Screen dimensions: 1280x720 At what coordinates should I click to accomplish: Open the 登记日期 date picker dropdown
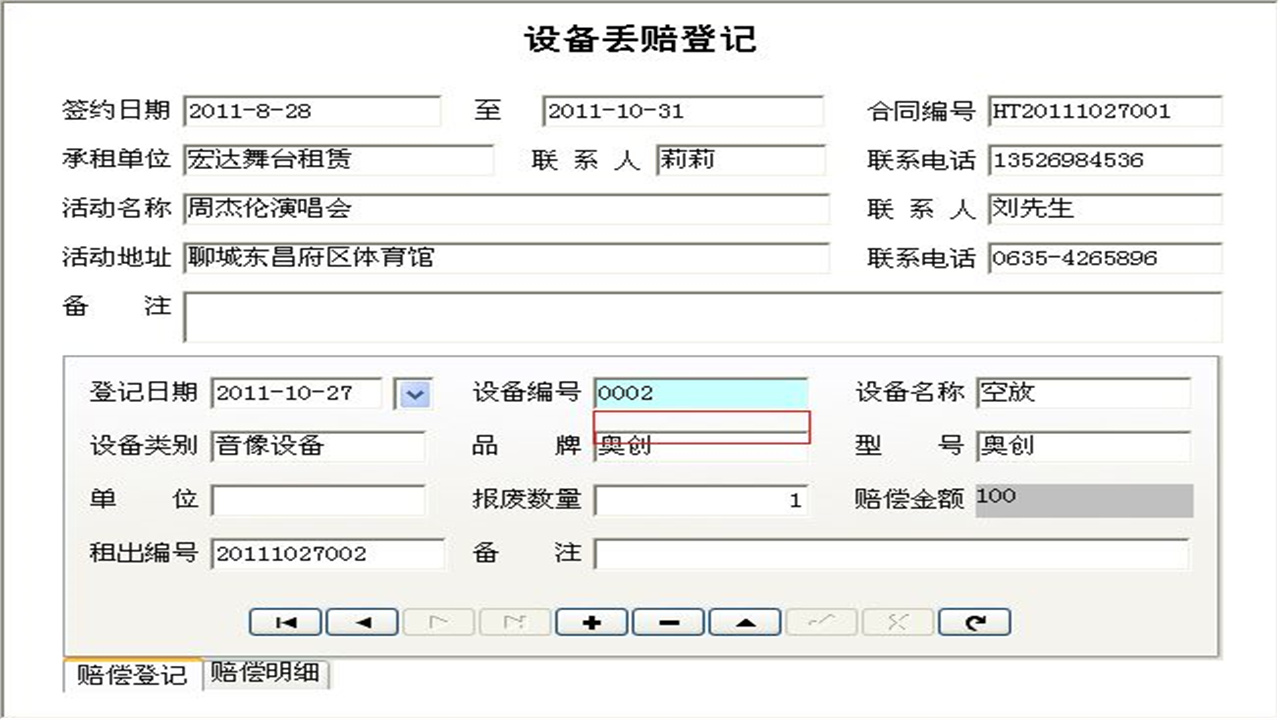click(415, 393)
